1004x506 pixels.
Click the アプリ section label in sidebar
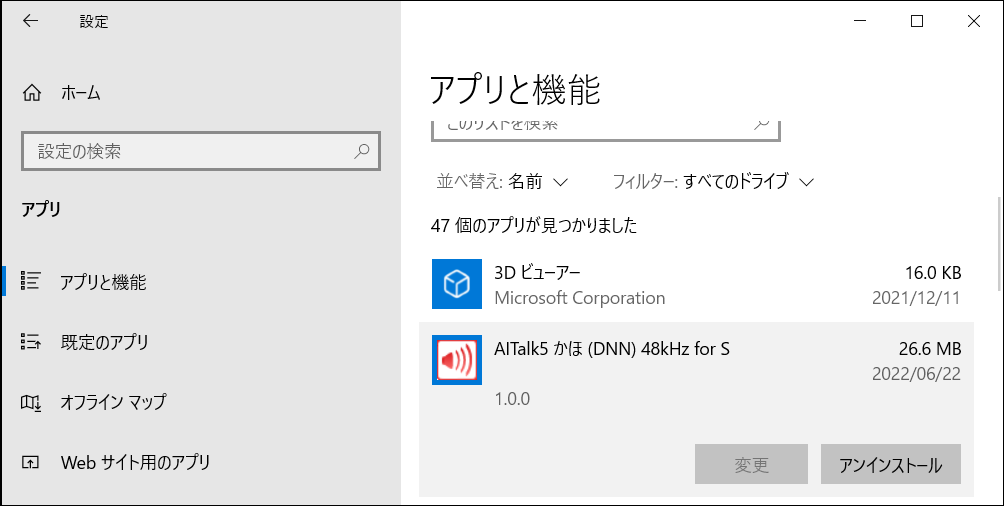(41, 209)
